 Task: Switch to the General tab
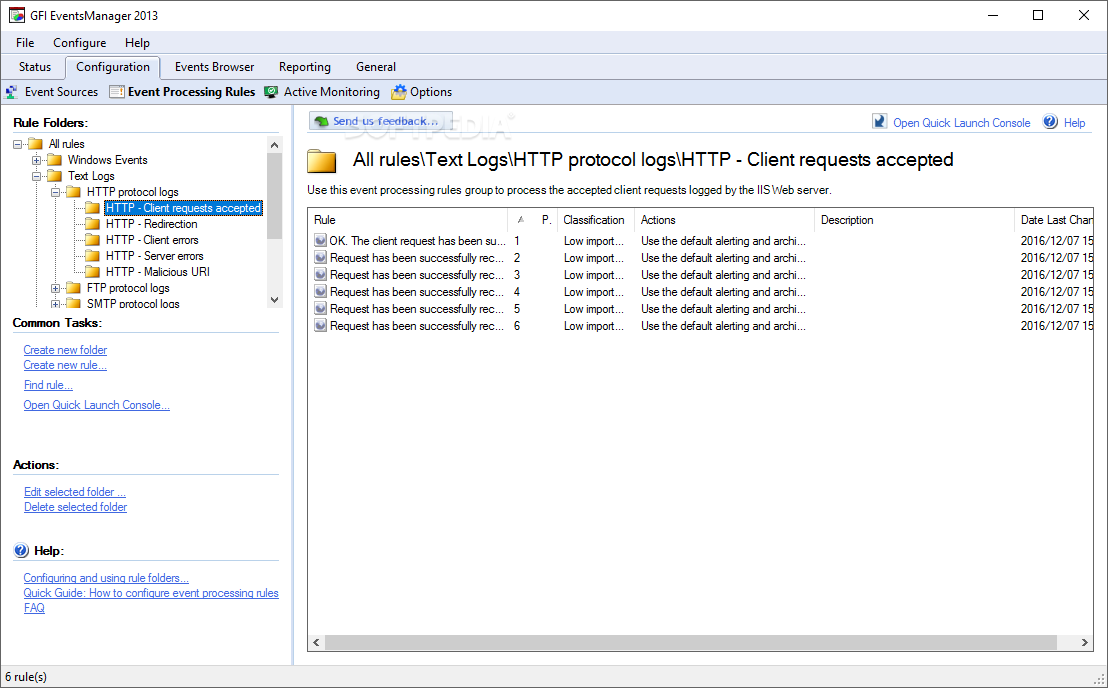point(376,67)
